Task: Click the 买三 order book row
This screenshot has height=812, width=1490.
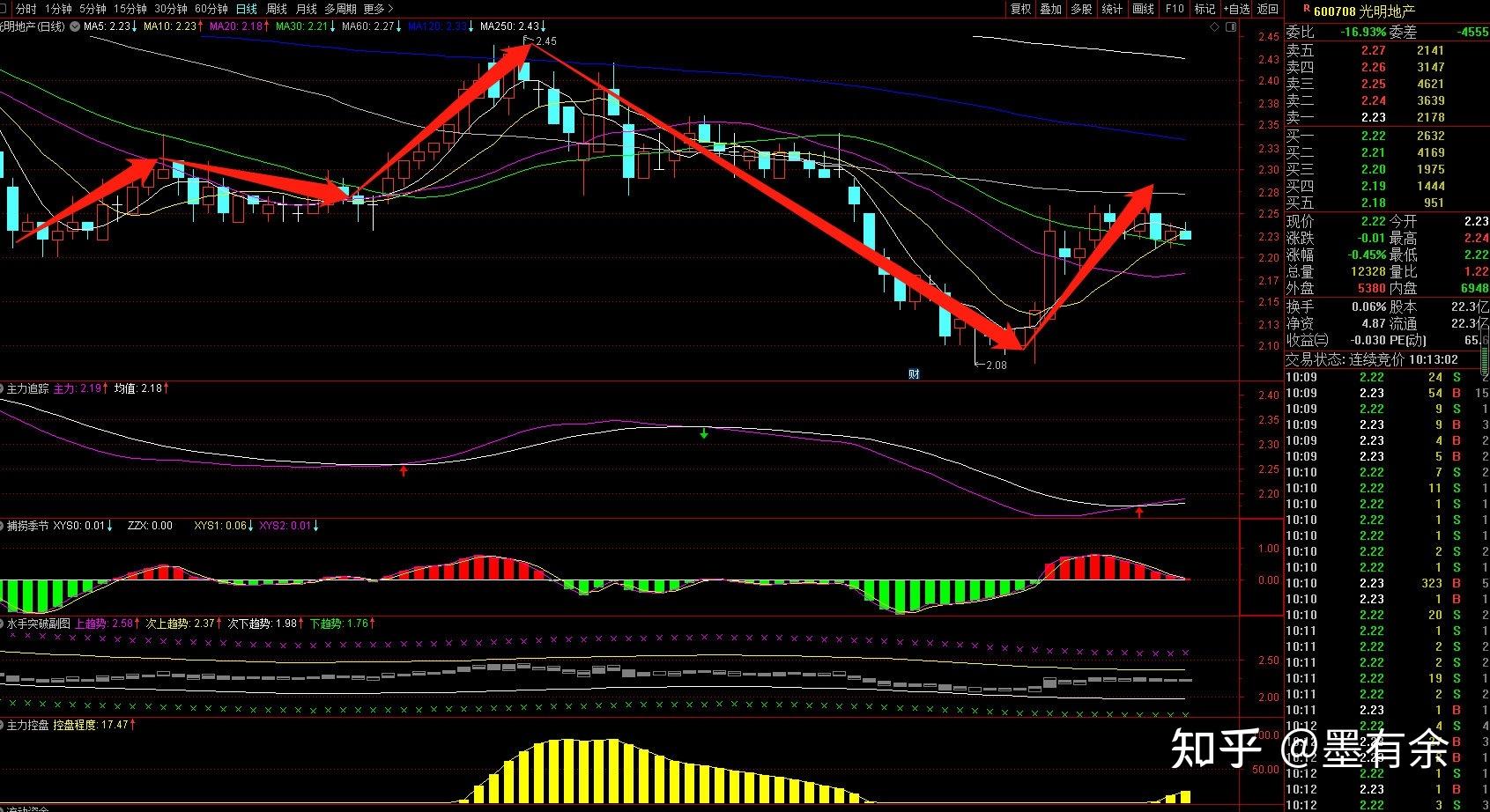Action: click(x=1386, y=169)
